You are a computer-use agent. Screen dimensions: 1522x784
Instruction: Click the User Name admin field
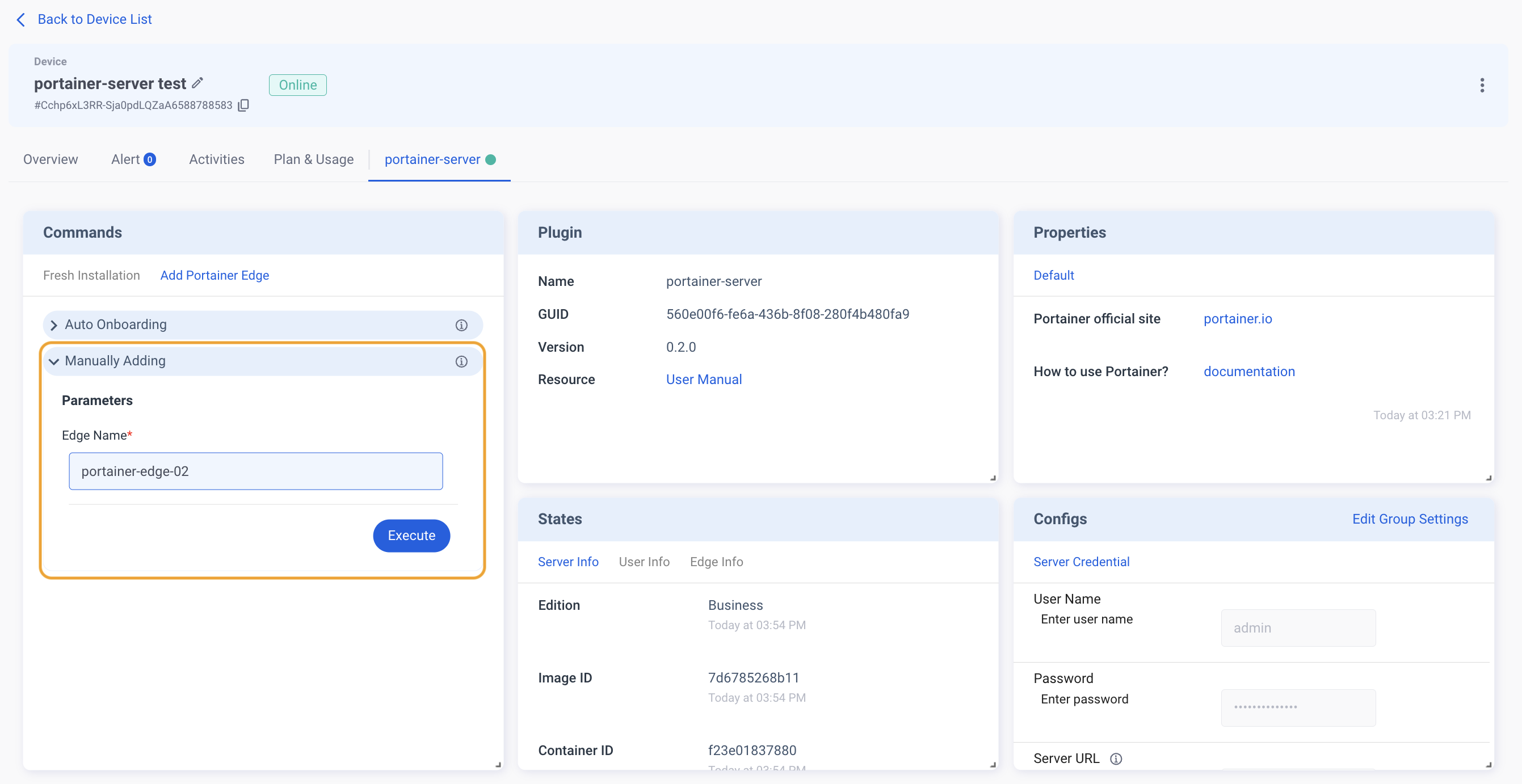(x=1298, y=628)
